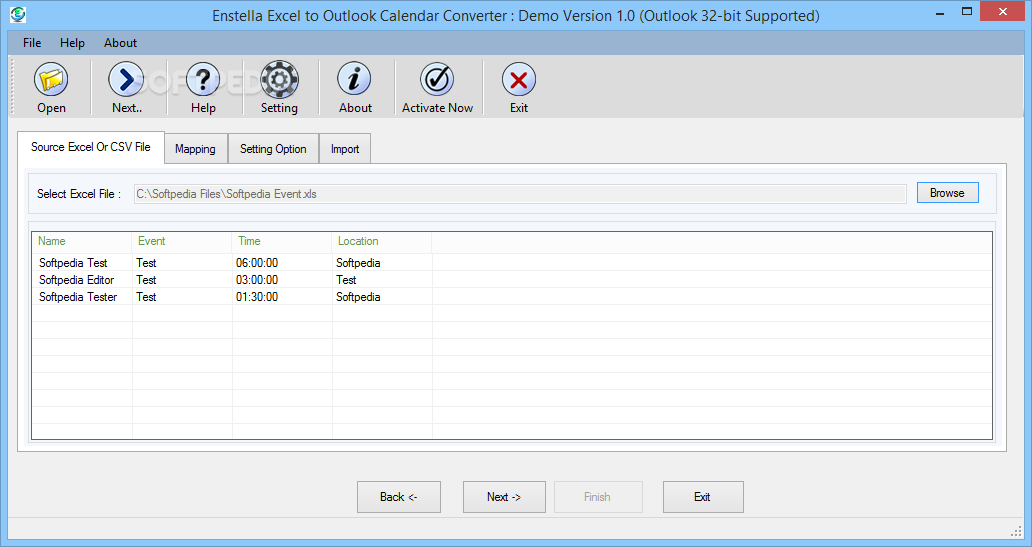Click the Time column header
This screenshot has width=1032, height=547.
coord(282,242)
